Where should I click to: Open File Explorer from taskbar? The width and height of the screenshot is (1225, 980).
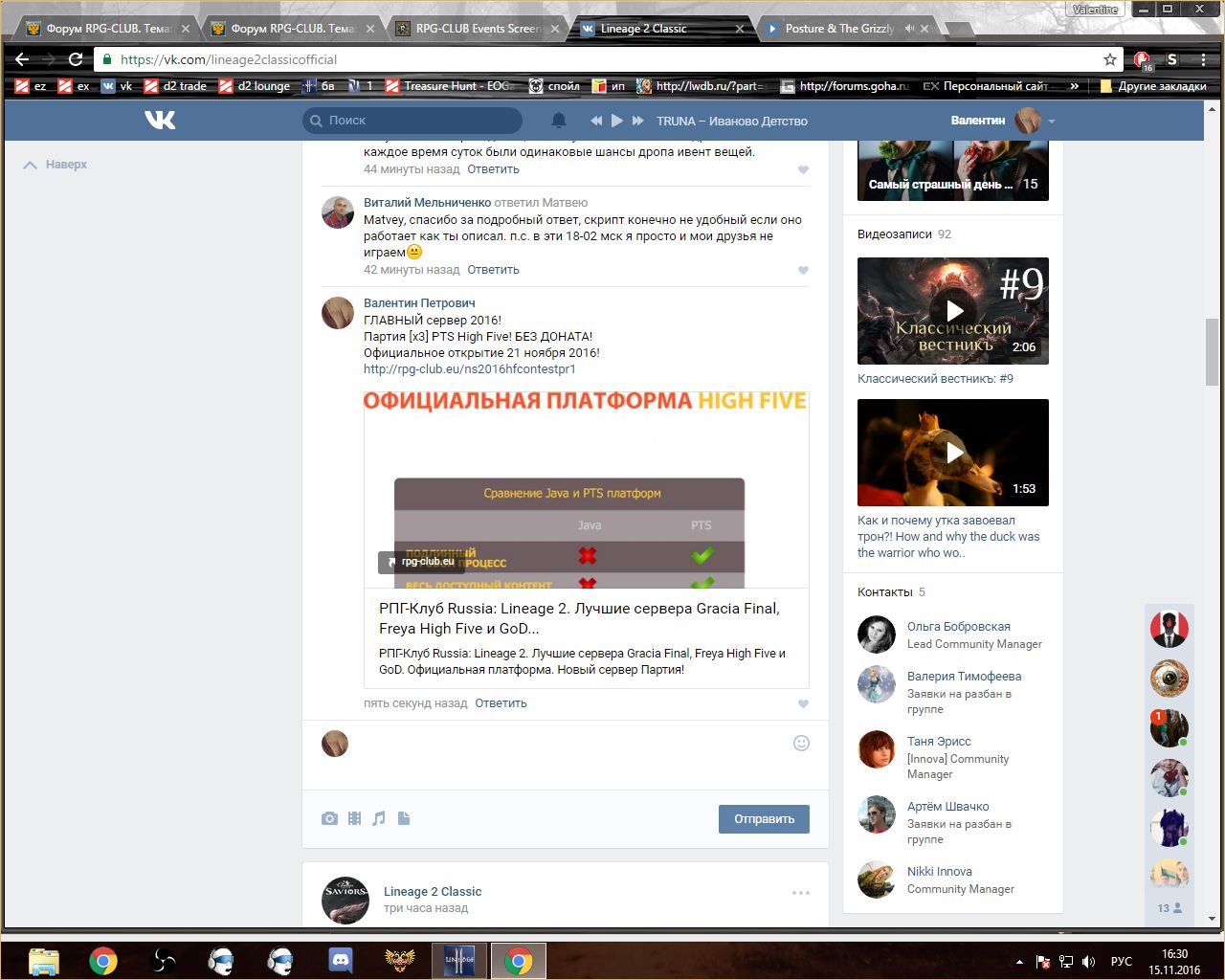pyautogui.click(x=44, y=960)
